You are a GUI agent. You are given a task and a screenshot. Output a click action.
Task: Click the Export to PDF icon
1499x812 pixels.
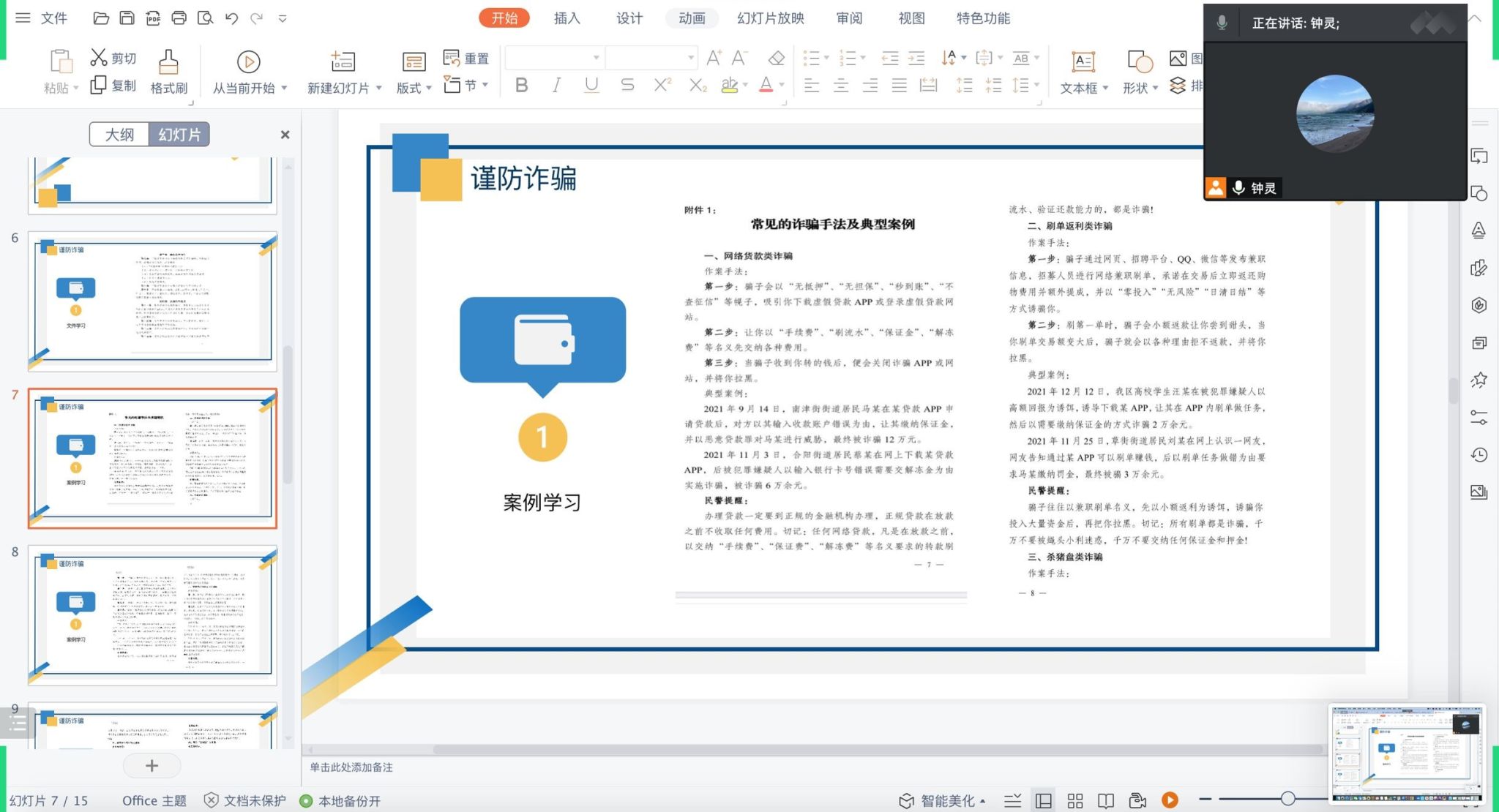[153, 18]
